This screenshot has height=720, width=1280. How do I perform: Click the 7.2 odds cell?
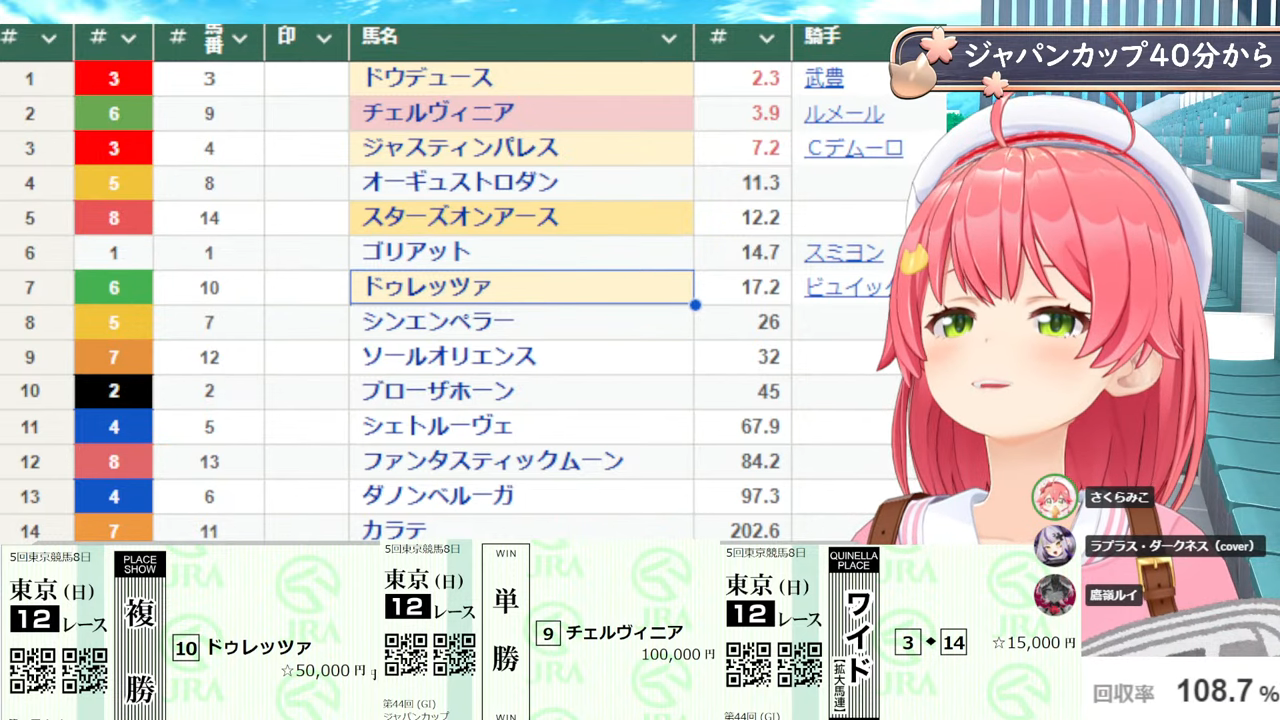point(742,148)
